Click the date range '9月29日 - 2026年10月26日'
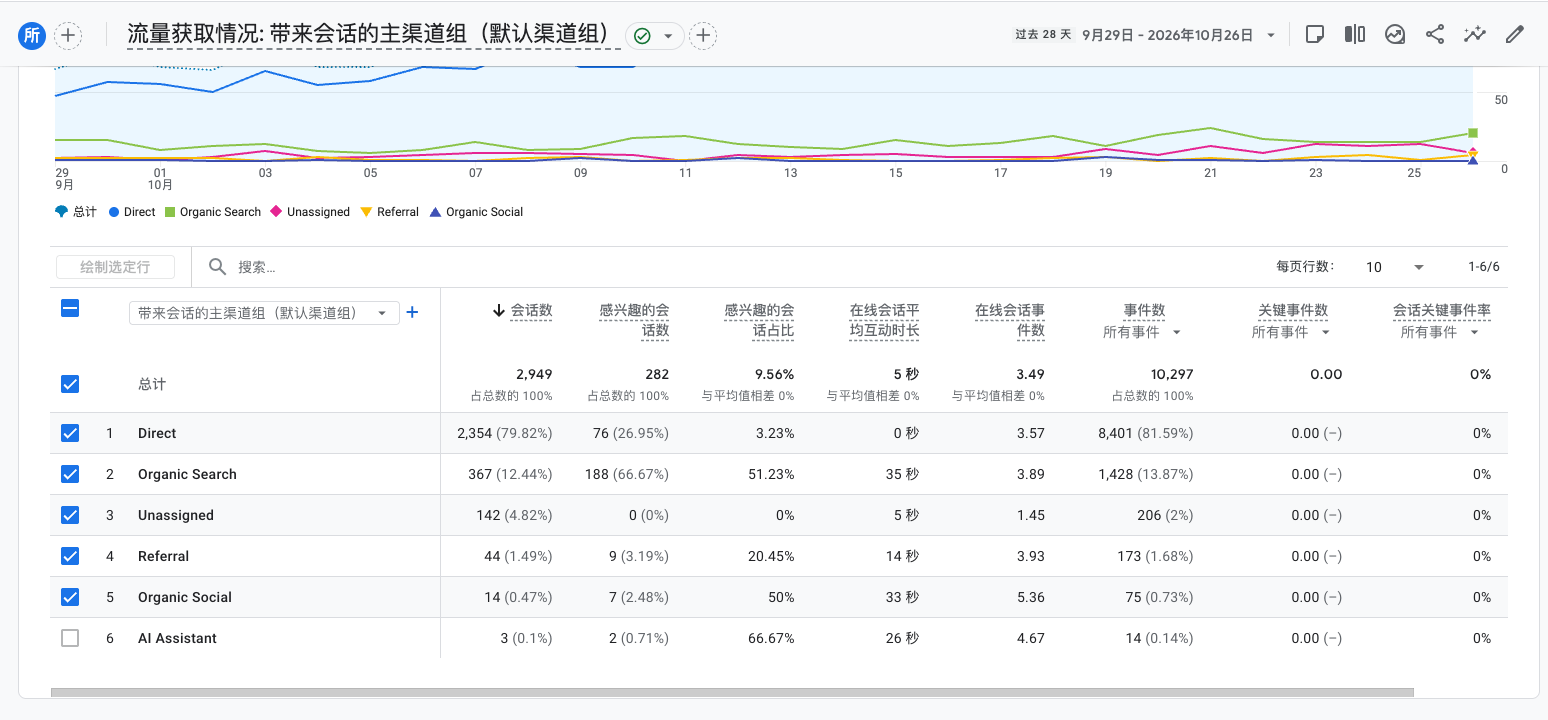 pyautogui.click(x=1167, y=35)
